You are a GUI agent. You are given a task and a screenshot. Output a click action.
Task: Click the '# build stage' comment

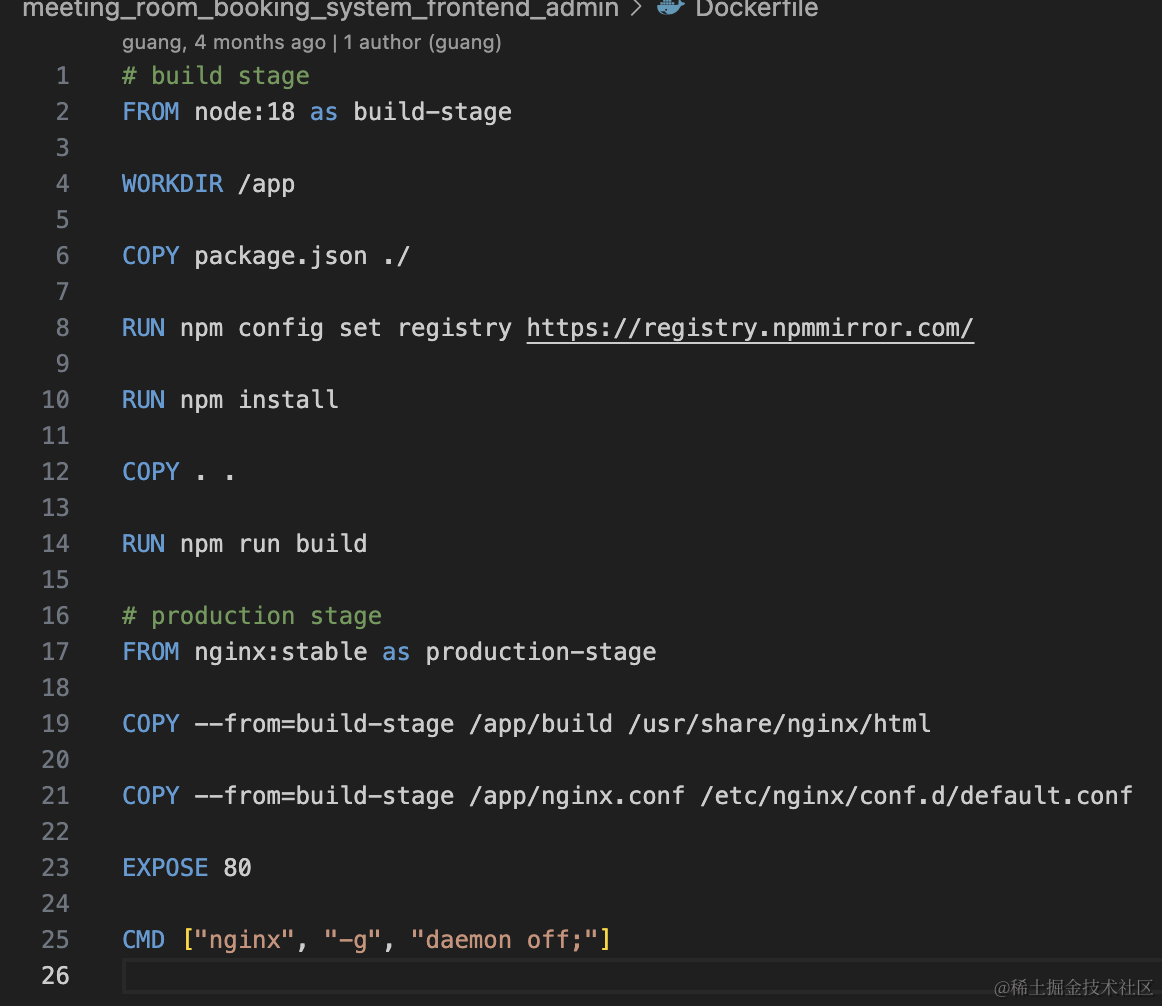click(216, 76)
